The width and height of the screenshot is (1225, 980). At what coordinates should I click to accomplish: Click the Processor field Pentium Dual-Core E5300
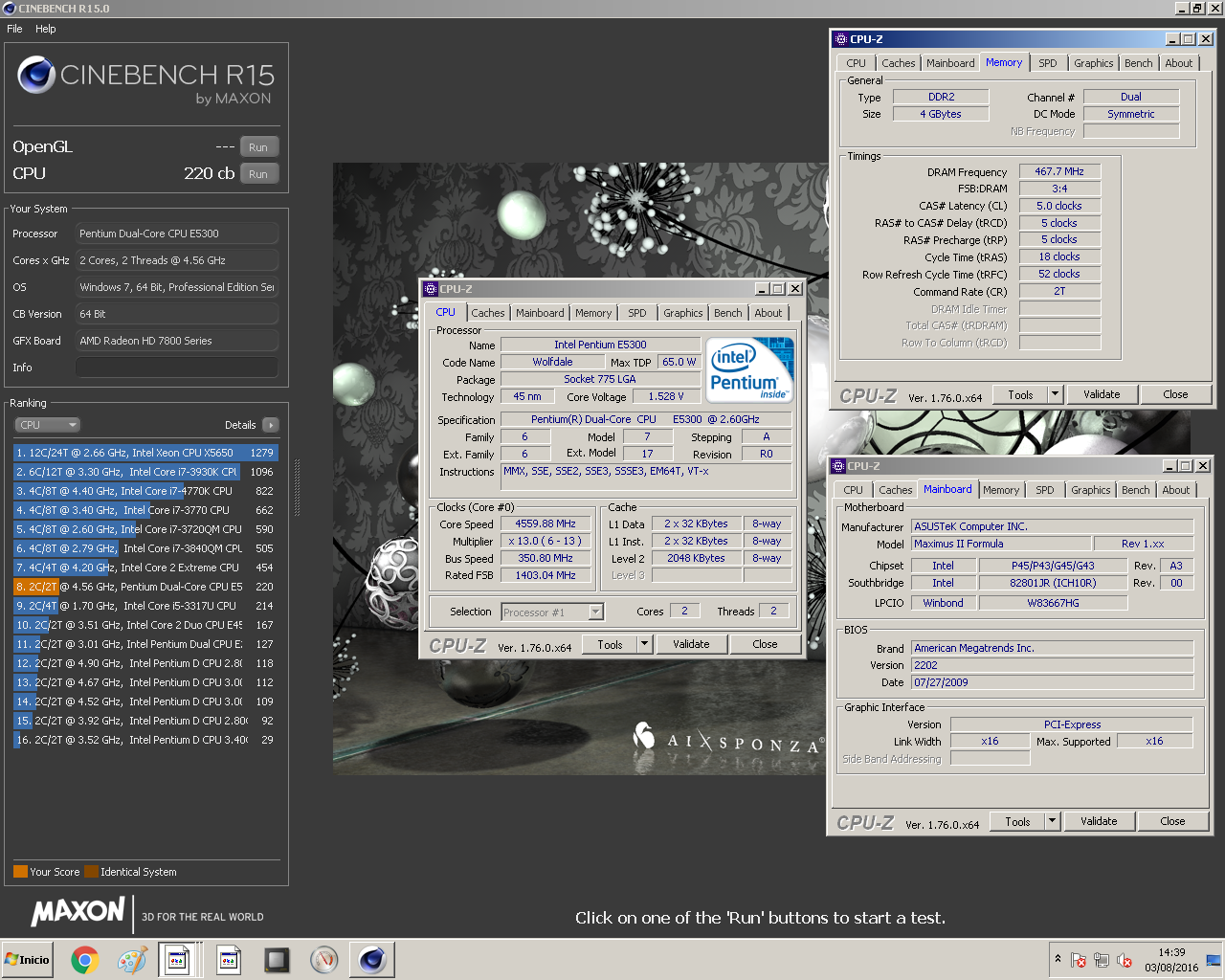(177, 234)
